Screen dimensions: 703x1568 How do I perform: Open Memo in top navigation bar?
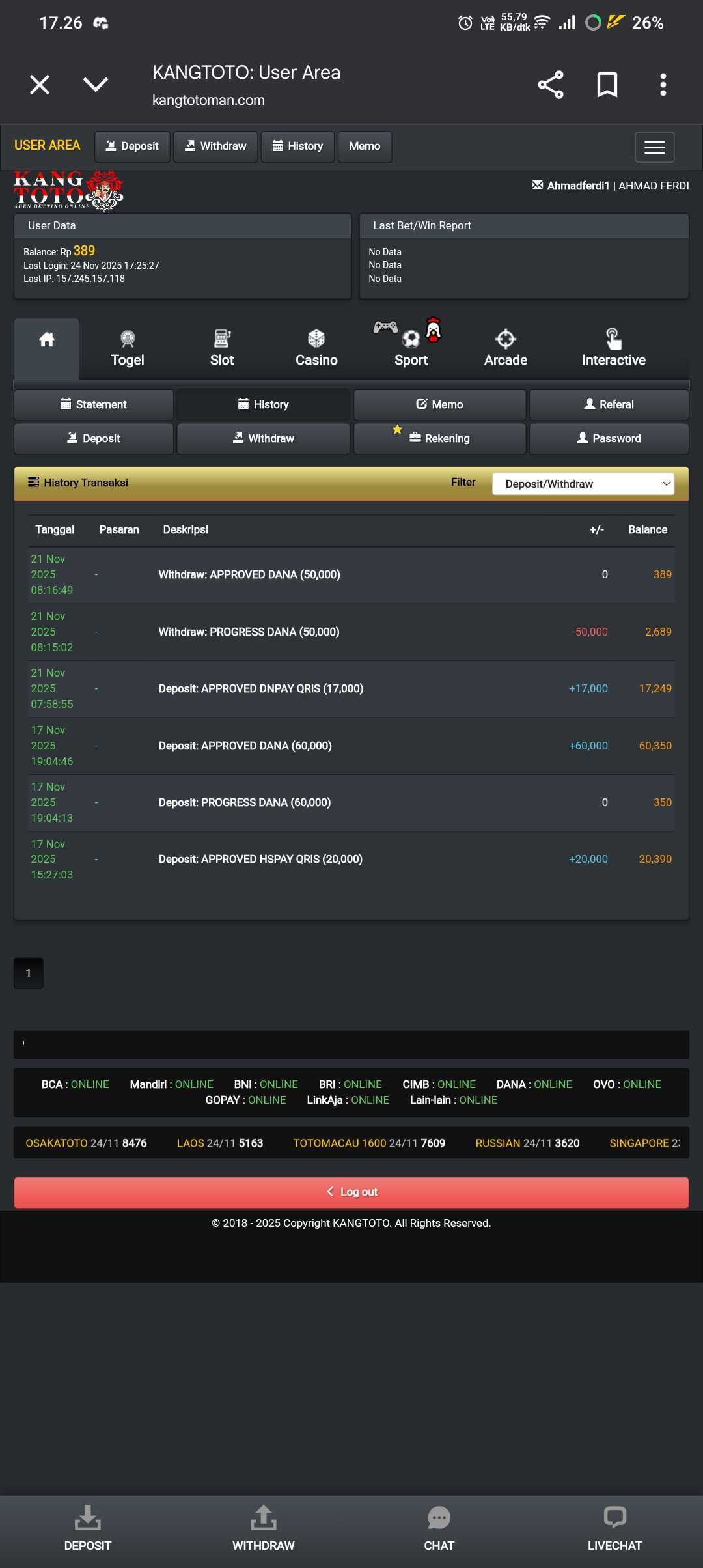[365, 147]
